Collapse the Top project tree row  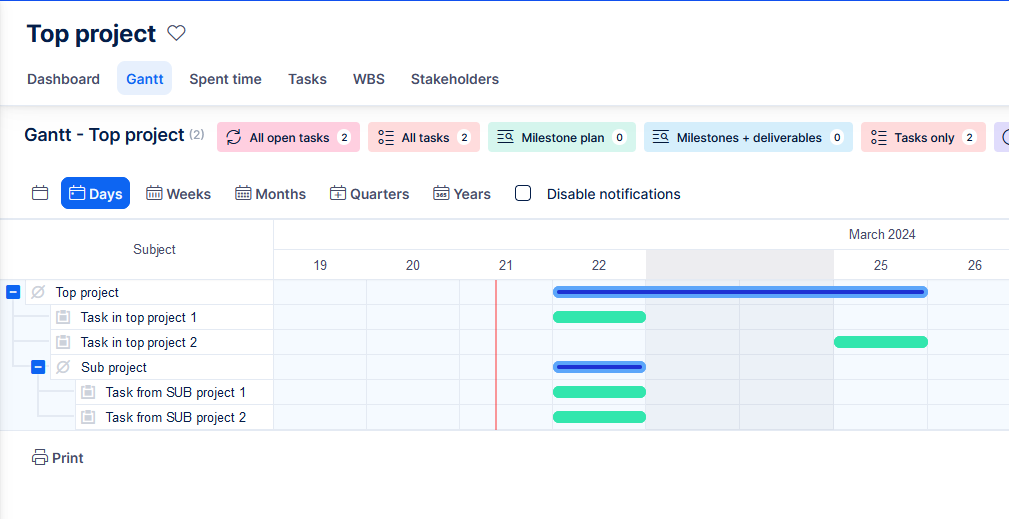coord(13,292)
